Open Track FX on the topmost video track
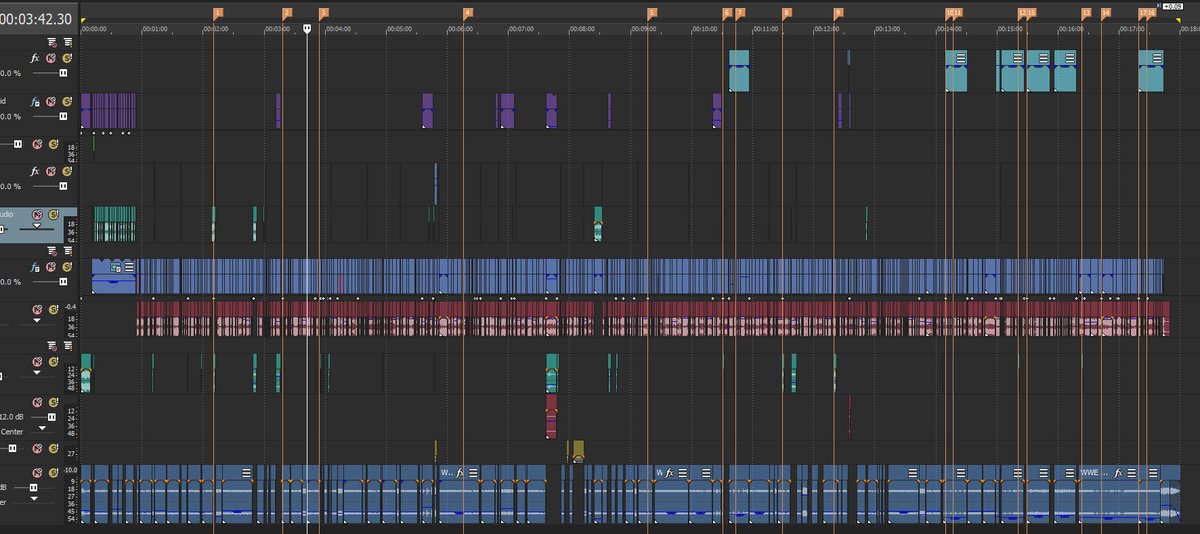Image resolution: width=1200 pixels, height=534 pixels. click(x=35, y=58)
